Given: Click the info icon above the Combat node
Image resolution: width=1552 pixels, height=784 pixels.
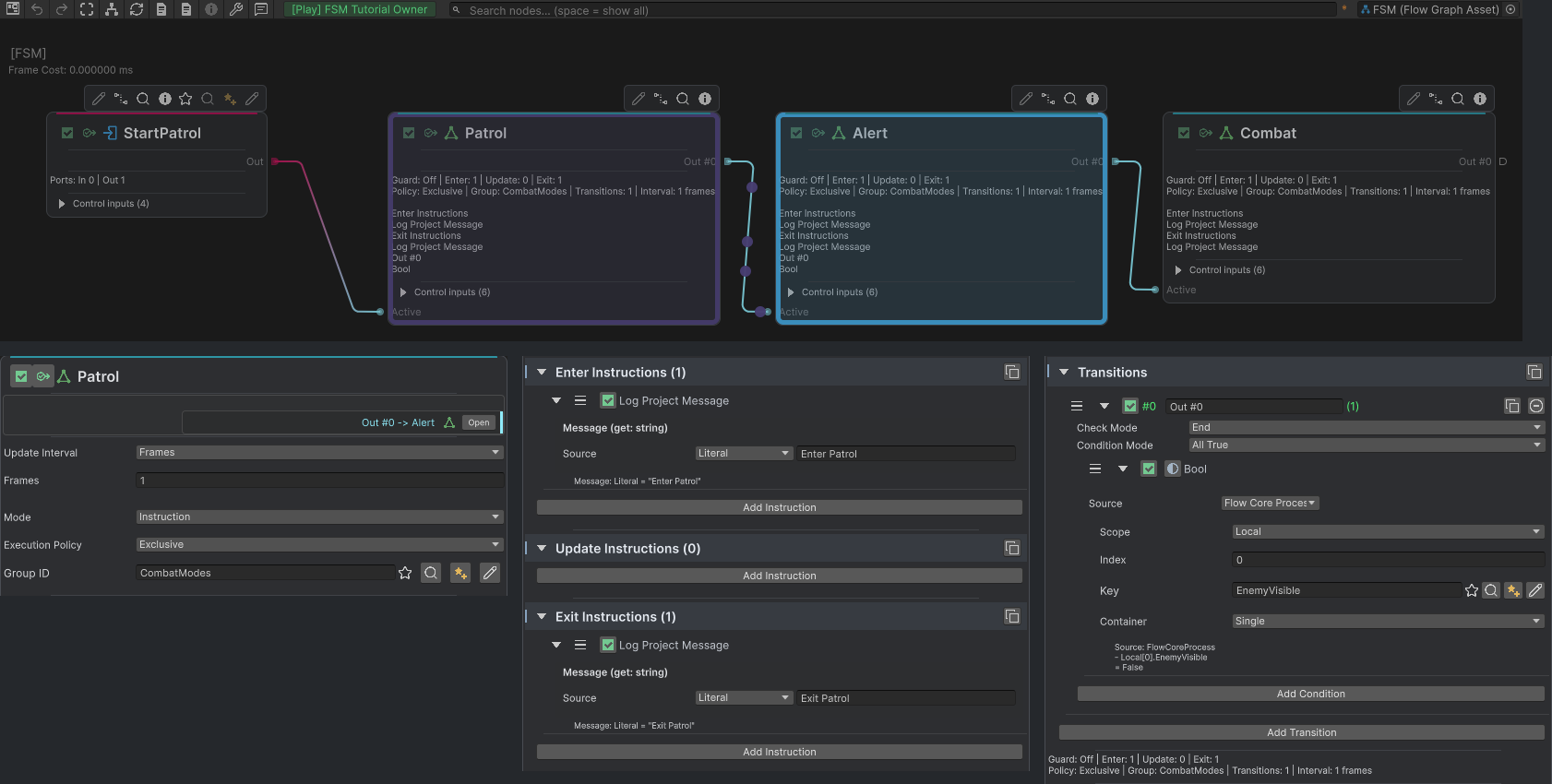Looking at the screenshot, I should (1480, 99).
